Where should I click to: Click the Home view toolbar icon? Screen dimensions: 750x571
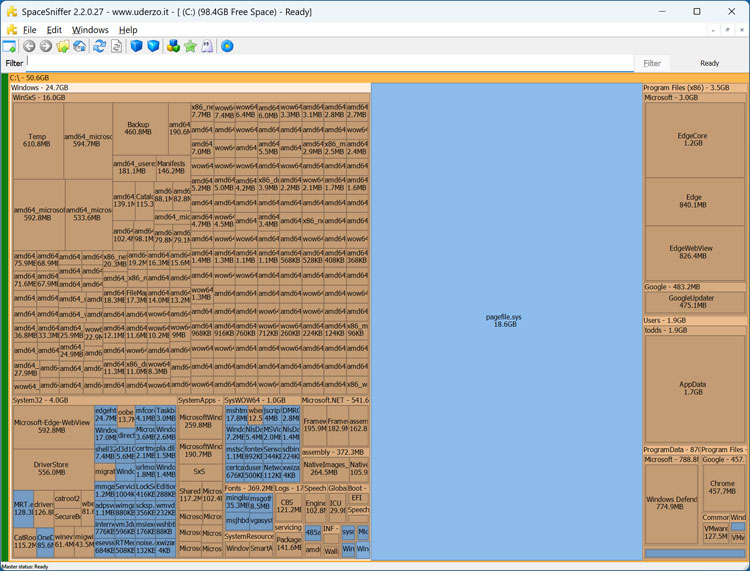pyautogui.click(x=79, y=46)
